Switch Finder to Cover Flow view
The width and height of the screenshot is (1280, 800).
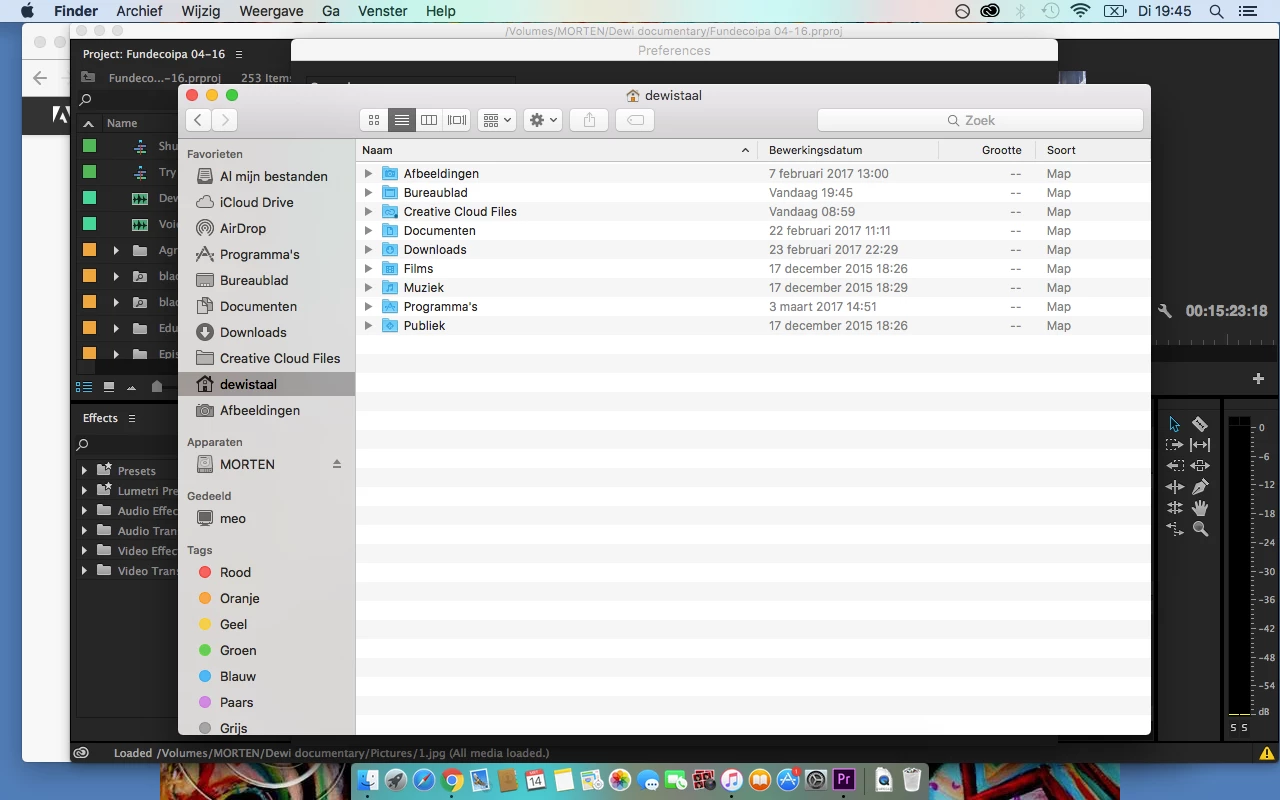coord(457,120)
